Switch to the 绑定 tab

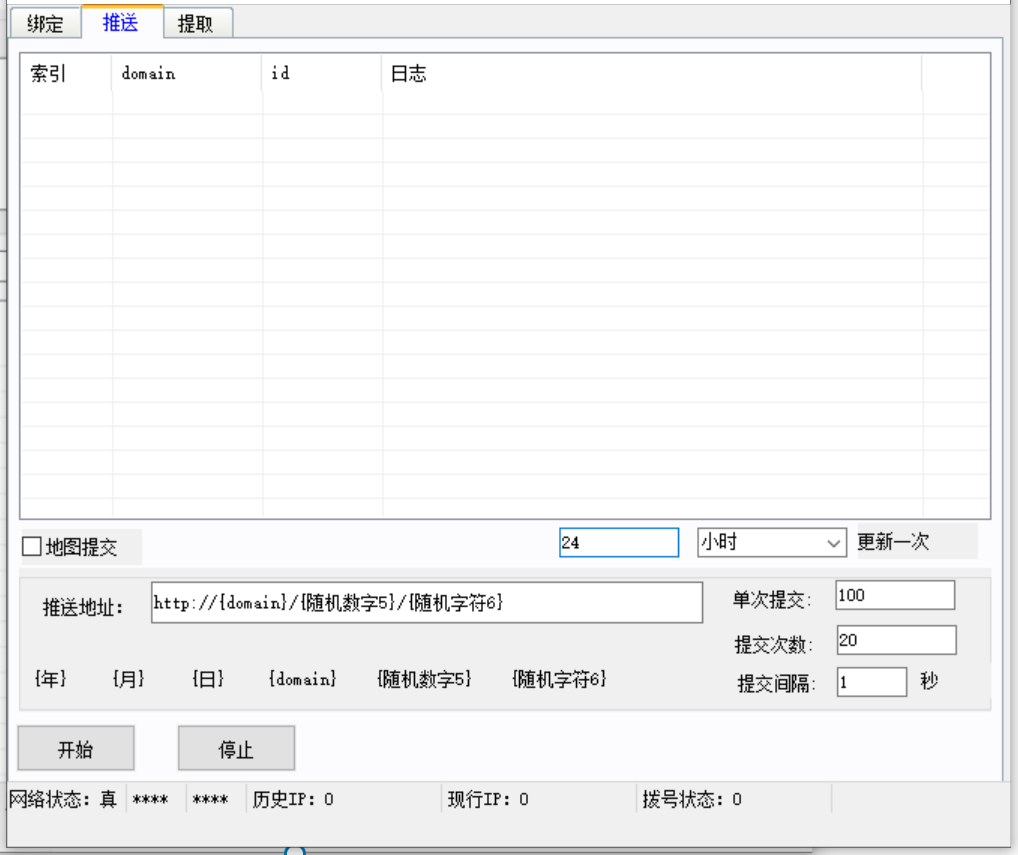[45, 24]
